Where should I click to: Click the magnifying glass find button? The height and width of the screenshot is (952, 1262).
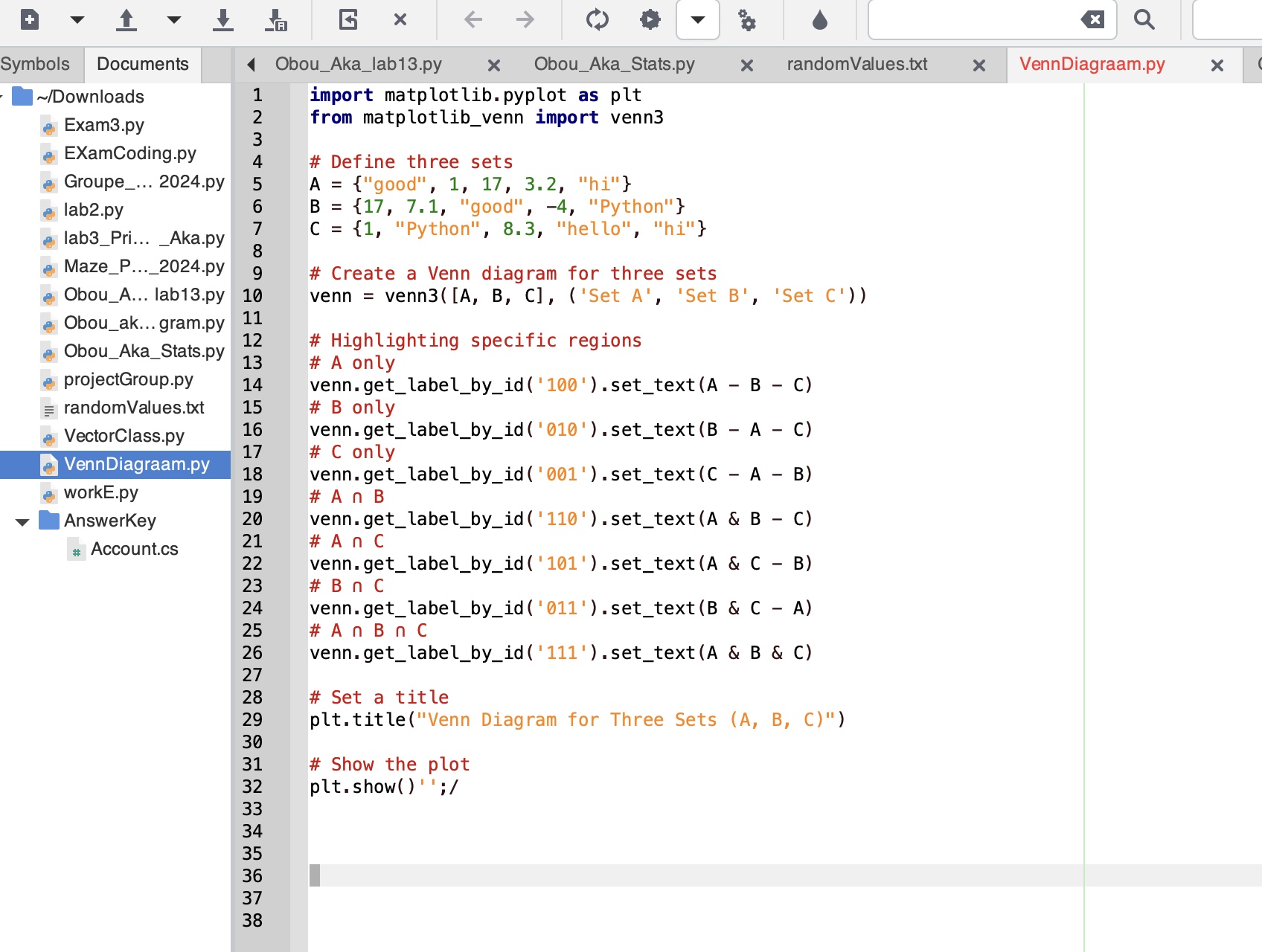coord(1144,19)
